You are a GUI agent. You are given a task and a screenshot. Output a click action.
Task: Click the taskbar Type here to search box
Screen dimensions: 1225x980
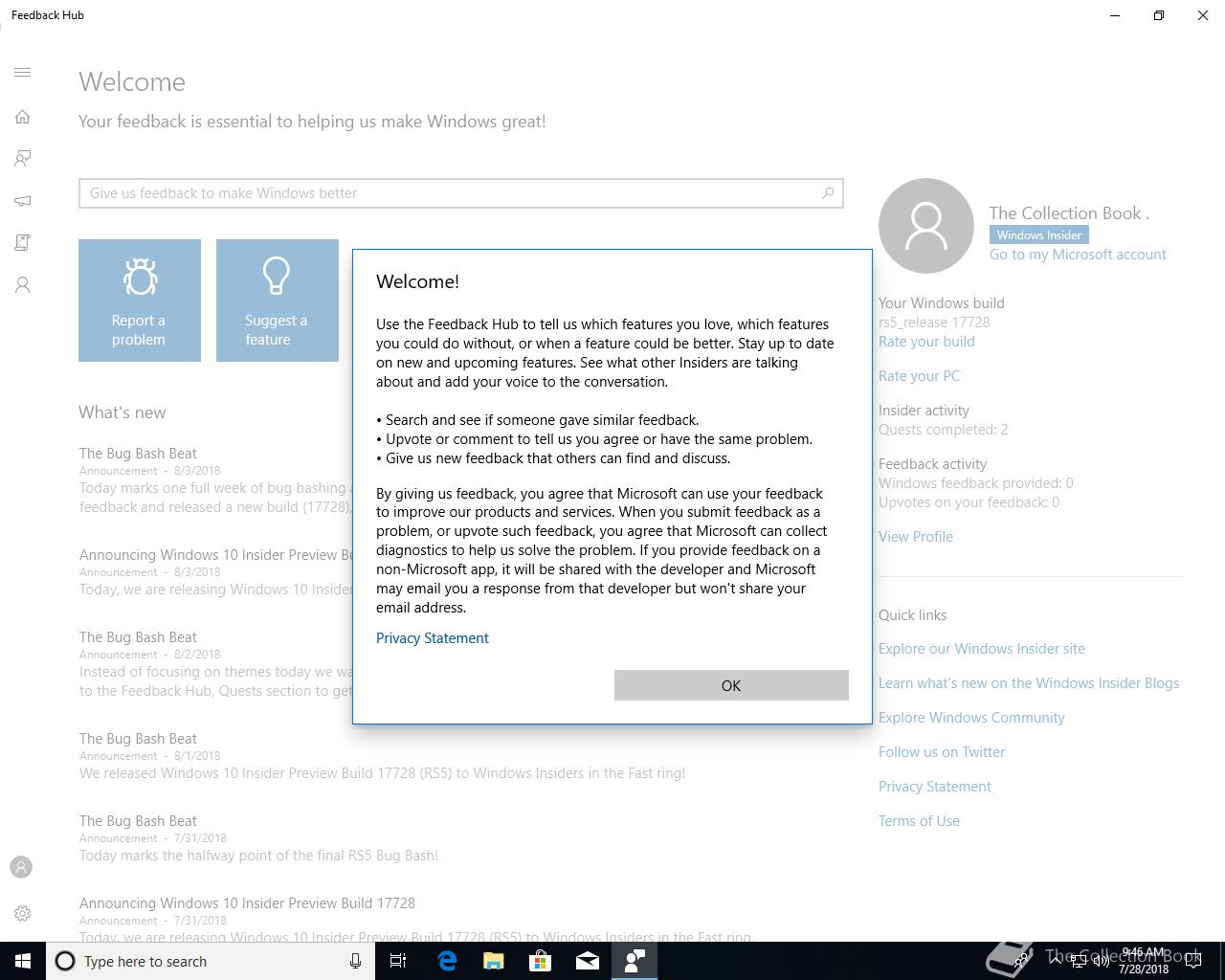(x=211, y=961)
